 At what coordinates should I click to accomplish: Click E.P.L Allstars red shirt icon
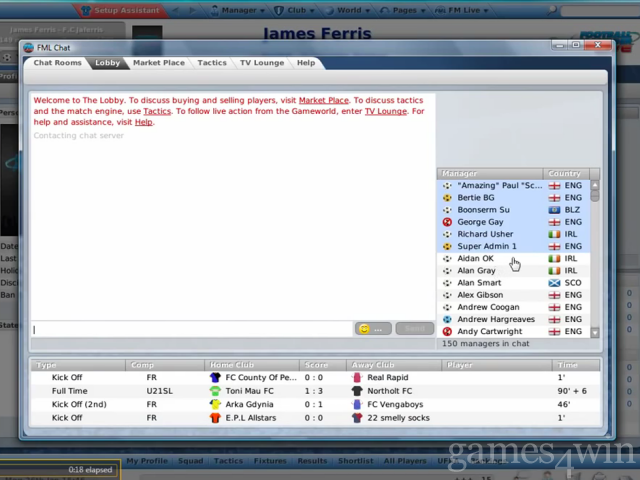215,417
